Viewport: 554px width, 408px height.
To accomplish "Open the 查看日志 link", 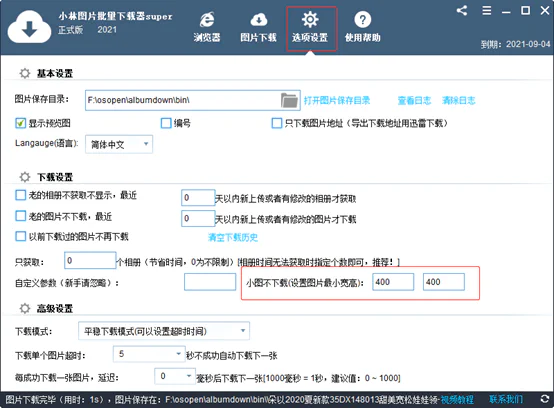I will tap(414, 100).
